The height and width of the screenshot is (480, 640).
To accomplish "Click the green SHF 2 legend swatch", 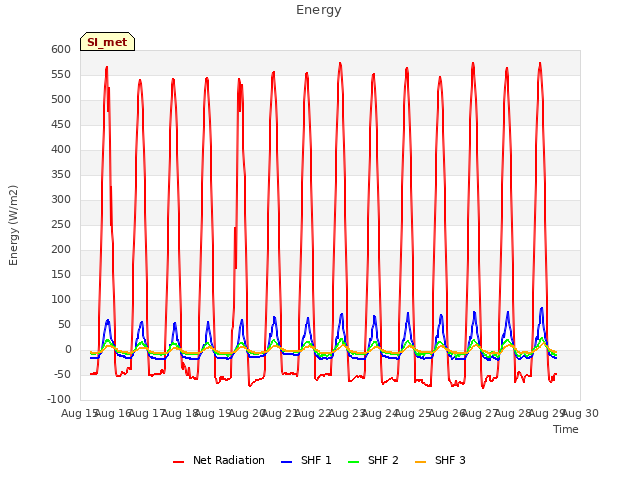I will point(353,462).
